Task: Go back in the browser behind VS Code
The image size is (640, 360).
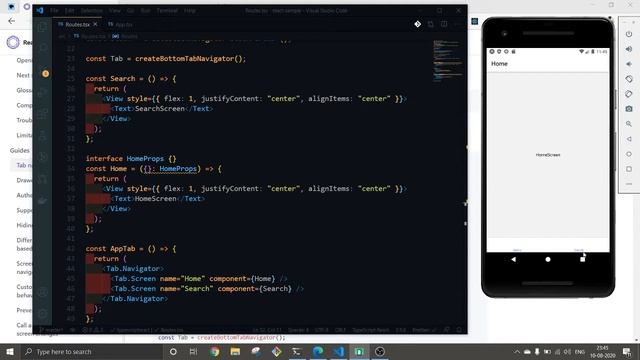Action: tap(11, 21)
